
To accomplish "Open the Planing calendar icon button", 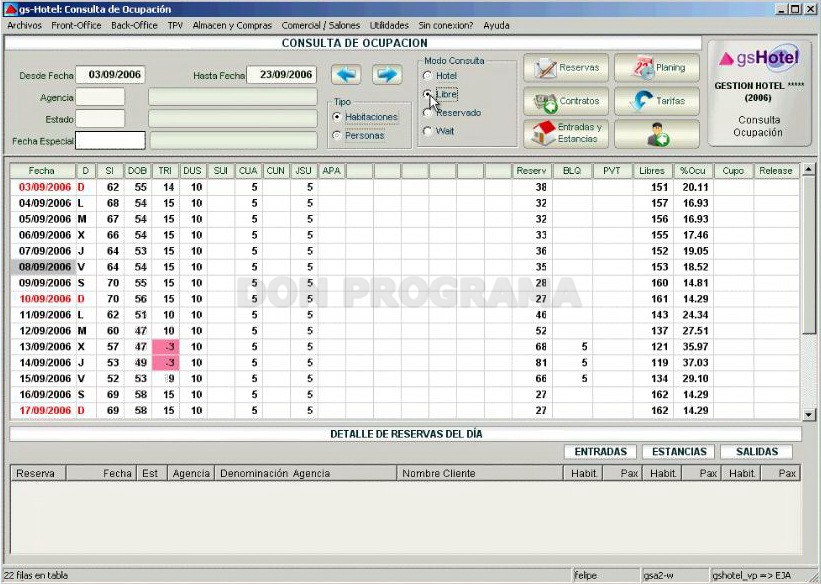I will [657, 68].
